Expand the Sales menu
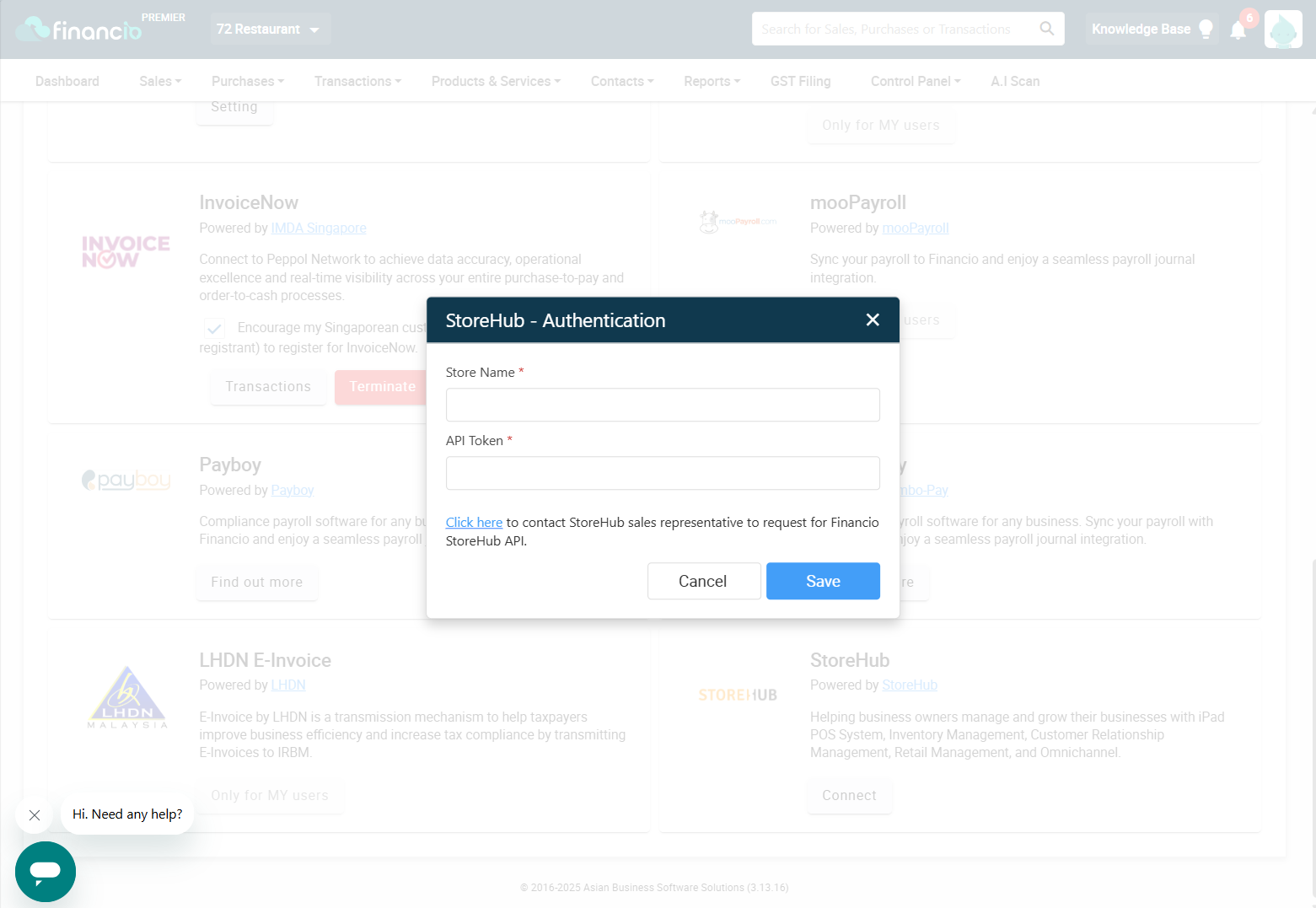 pos(160,81)
